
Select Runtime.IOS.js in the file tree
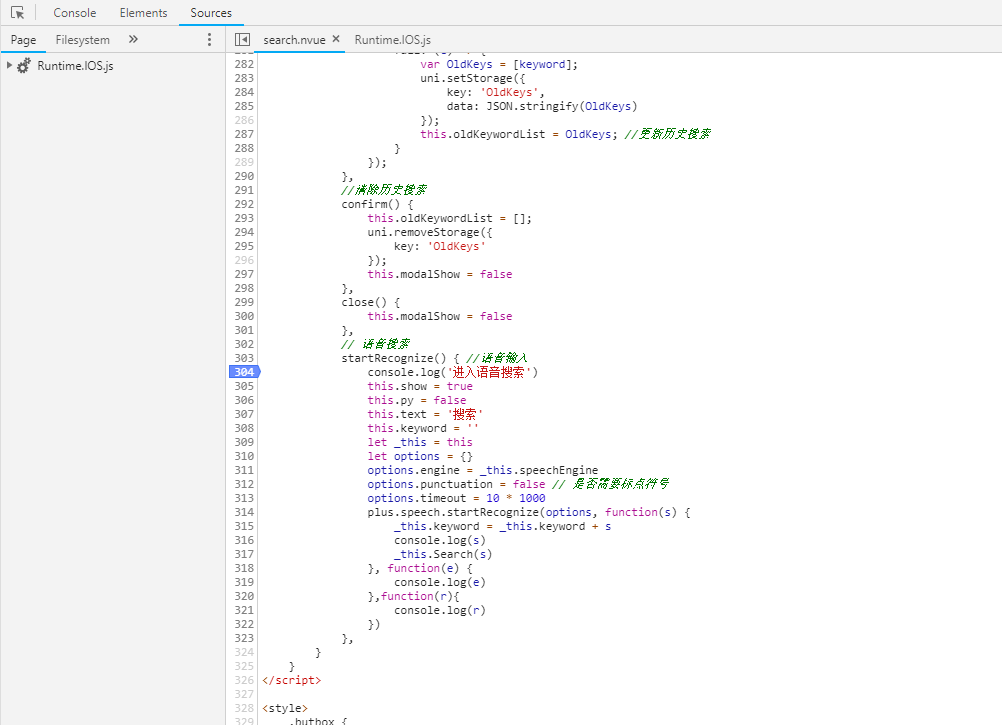(75, 66)
